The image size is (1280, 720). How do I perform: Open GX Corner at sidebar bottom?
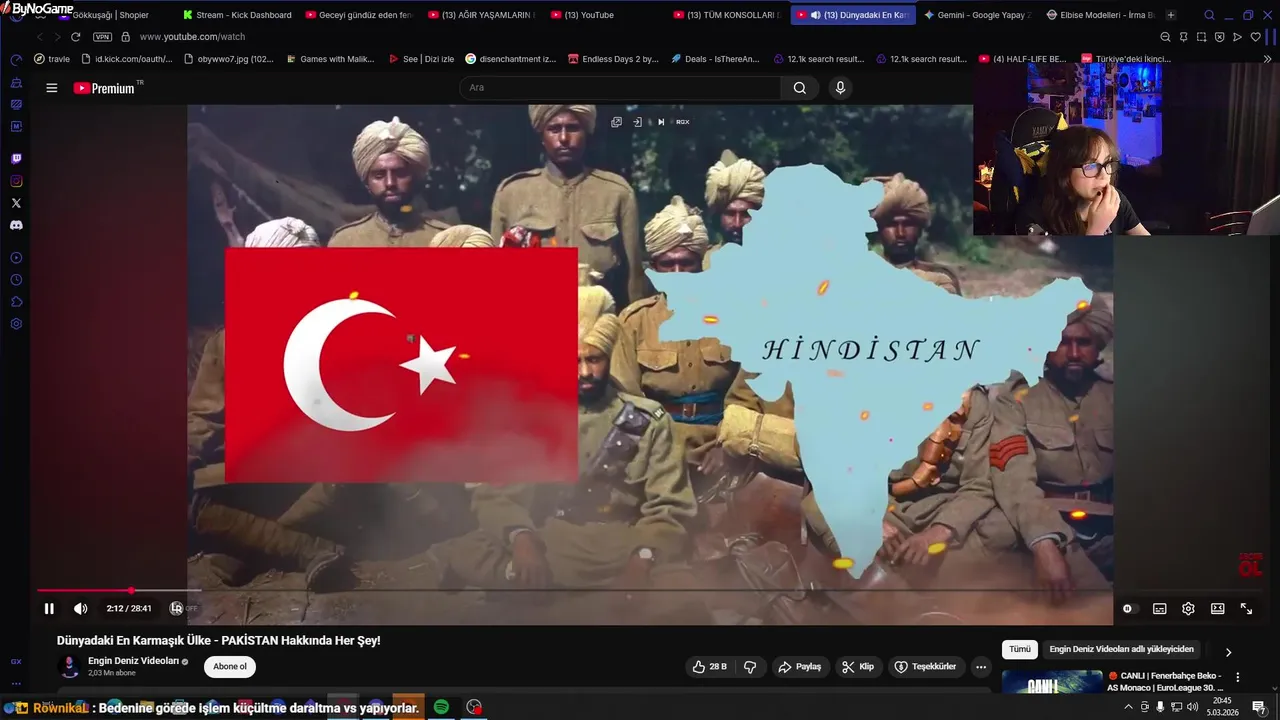pyautogui.click(x=16, y=662)
